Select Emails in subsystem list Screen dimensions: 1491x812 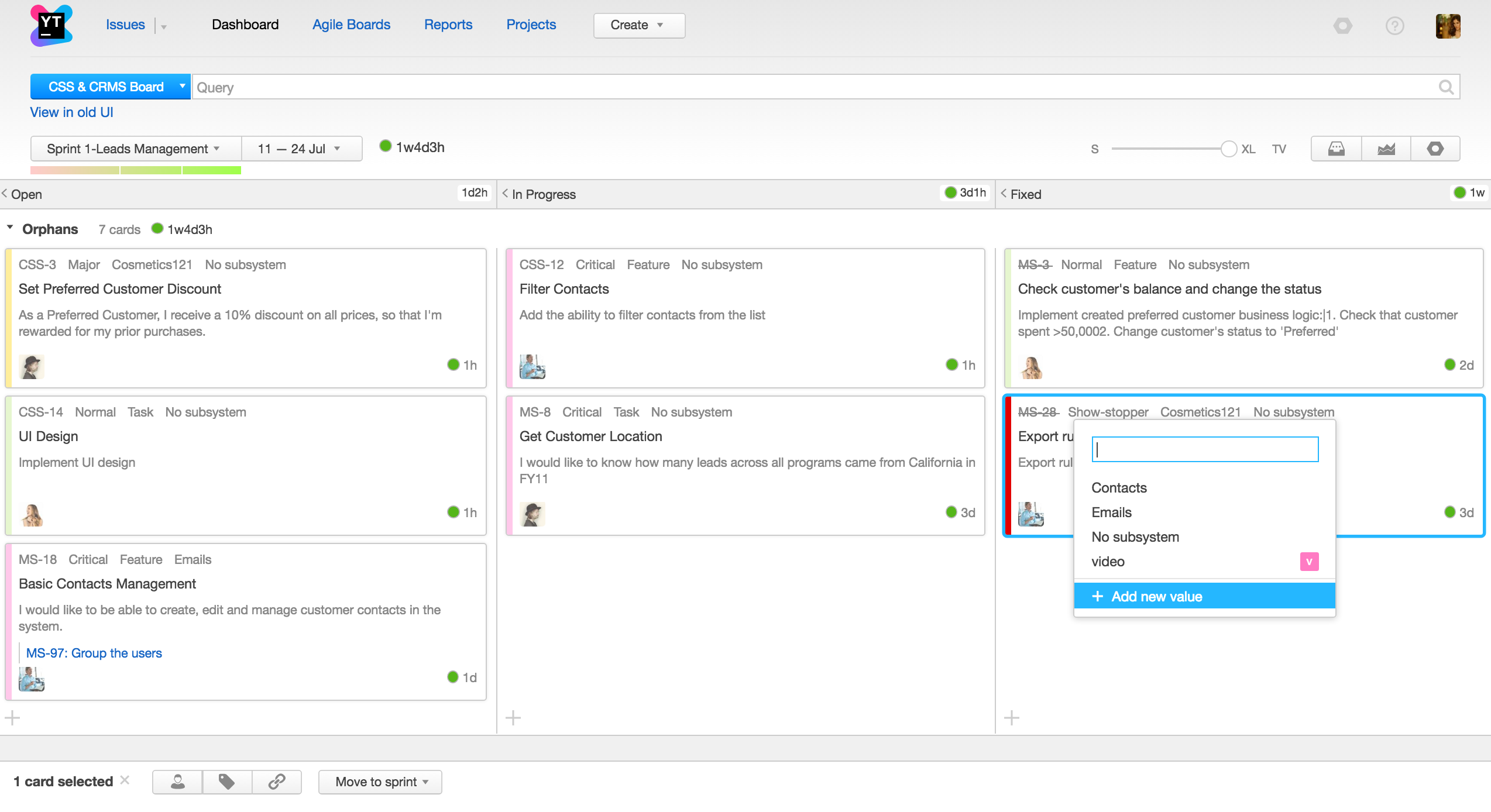click(x=1111, y=512)
